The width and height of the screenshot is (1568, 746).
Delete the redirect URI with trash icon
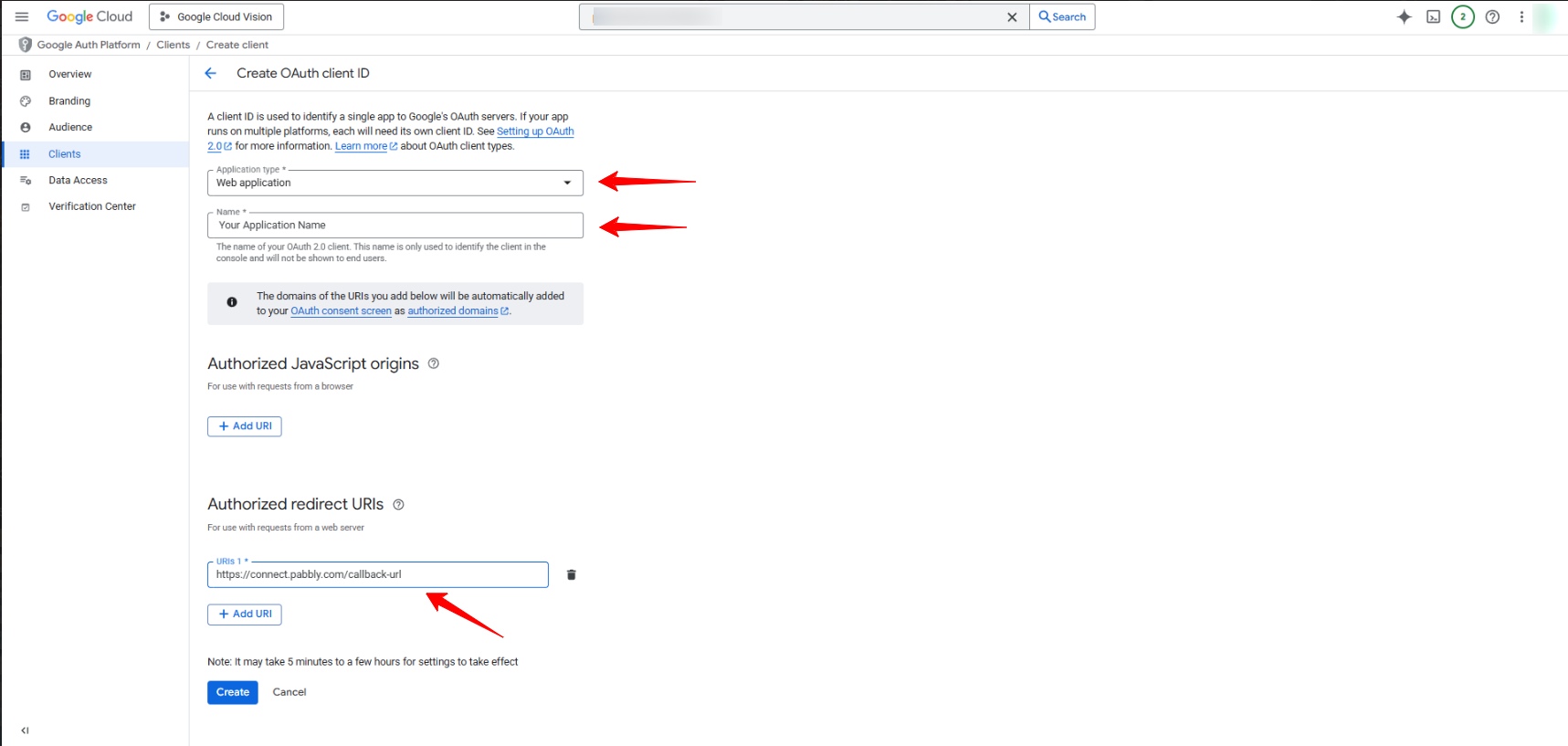(571, 574)
